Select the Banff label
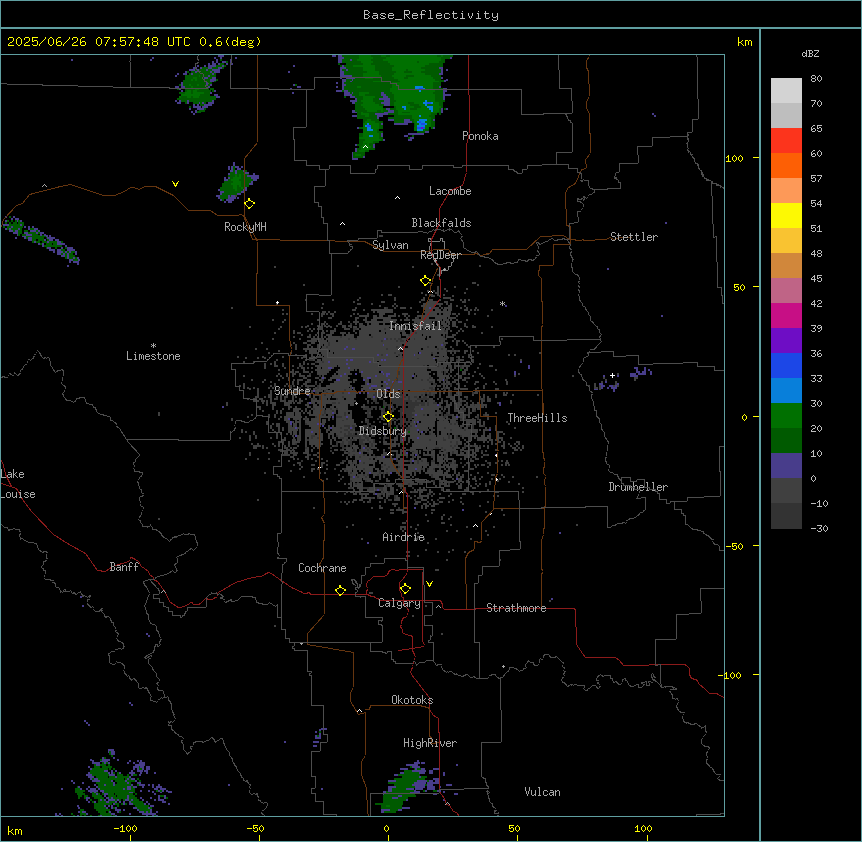 pyautogui.click(x=124, y=567)
